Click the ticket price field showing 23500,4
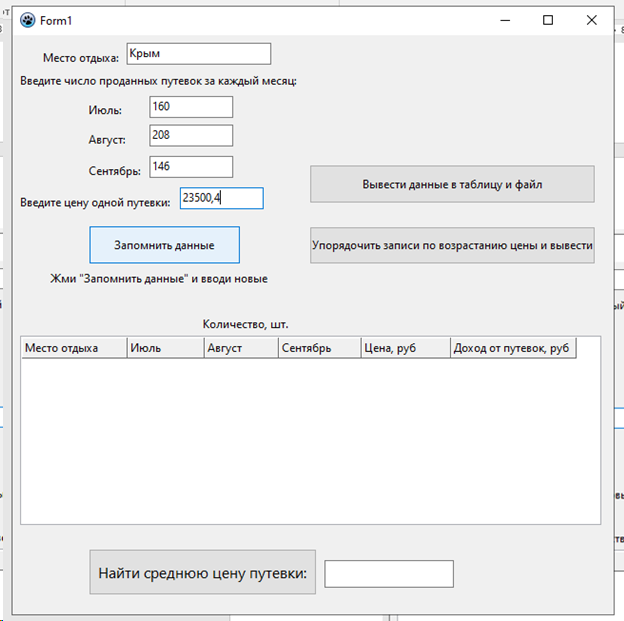 click(221, 199)
